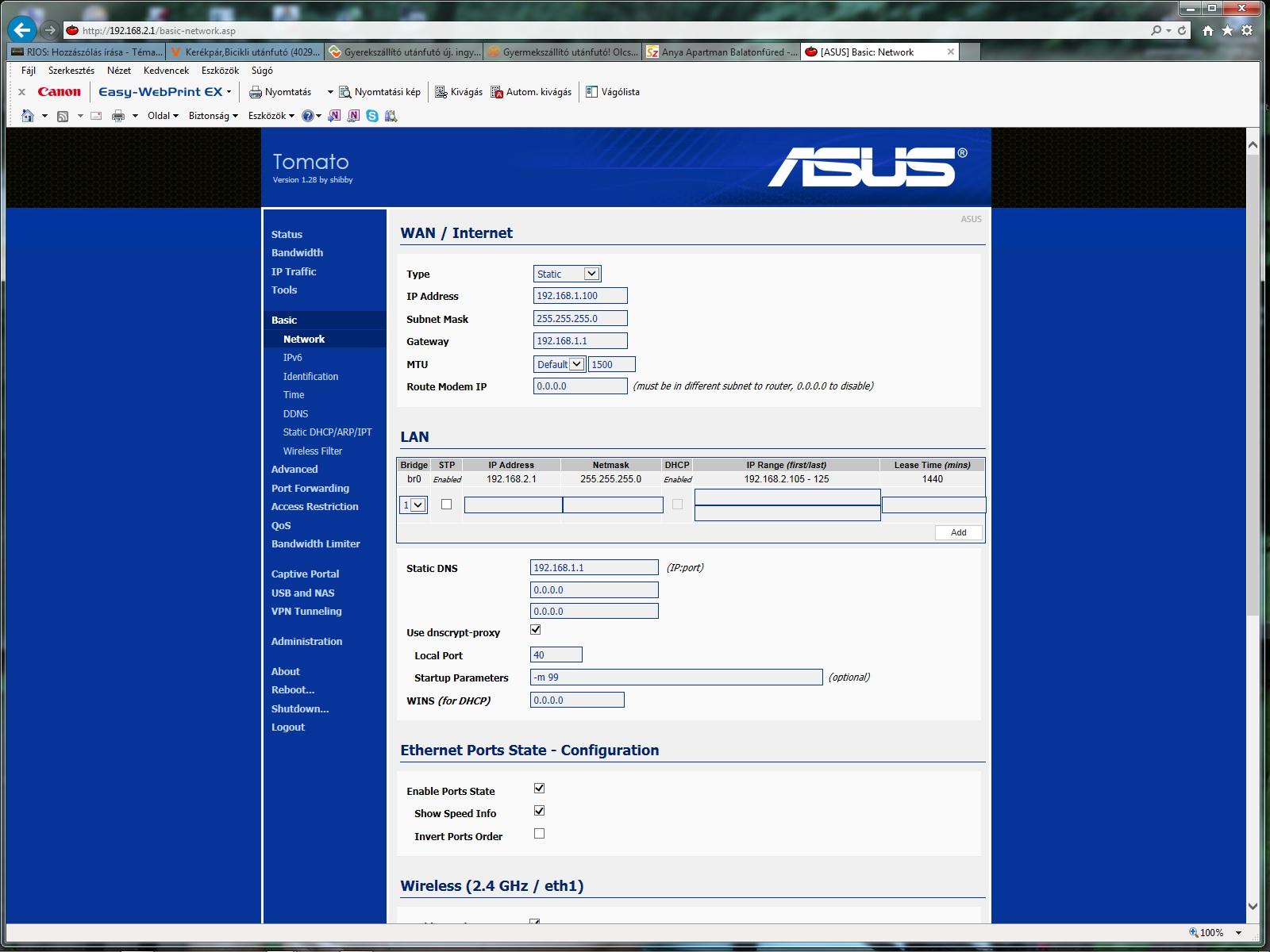
Task: Open the Biztonság dropdown menu
Action: coord(214,116)
